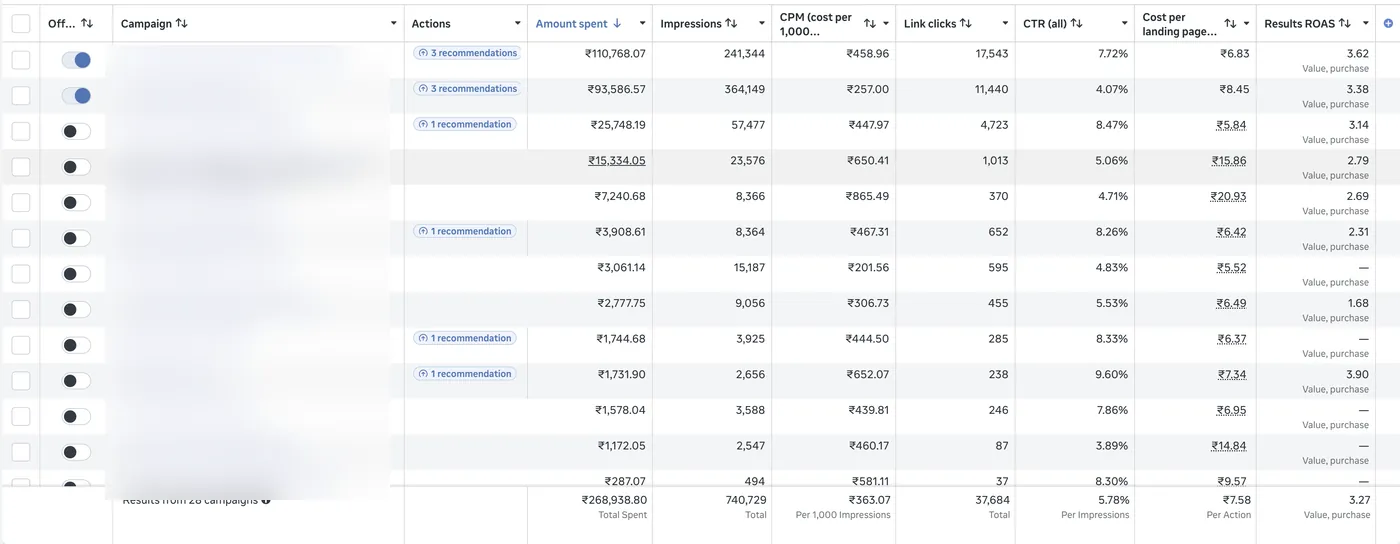This screenshot has height=544, width=1400.
Task: Open the Impressions column dropdown arrow
Action: (x=761, y=23)
